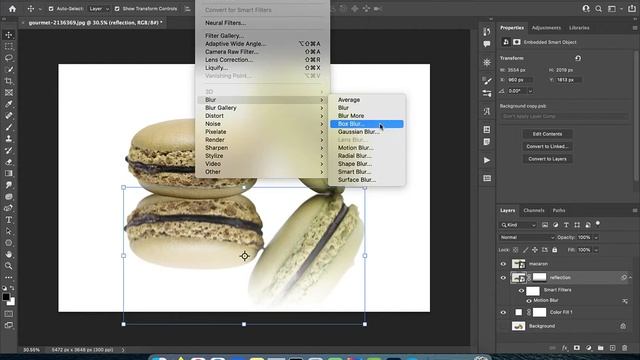Click the foreground color black swatch
Screen dimensions: 640x360
click(6, 298)
